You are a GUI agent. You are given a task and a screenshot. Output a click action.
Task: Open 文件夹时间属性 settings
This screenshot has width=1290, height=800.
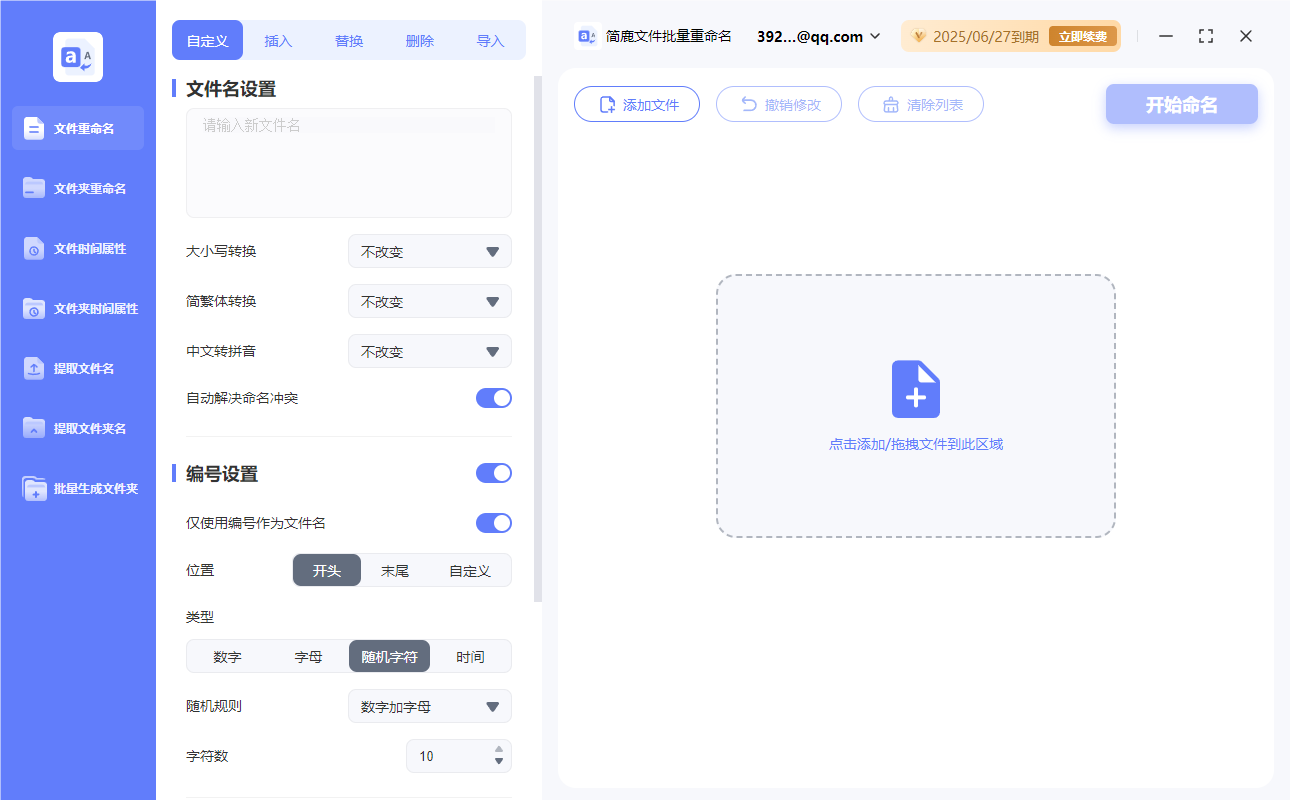(x=77, y=308)
